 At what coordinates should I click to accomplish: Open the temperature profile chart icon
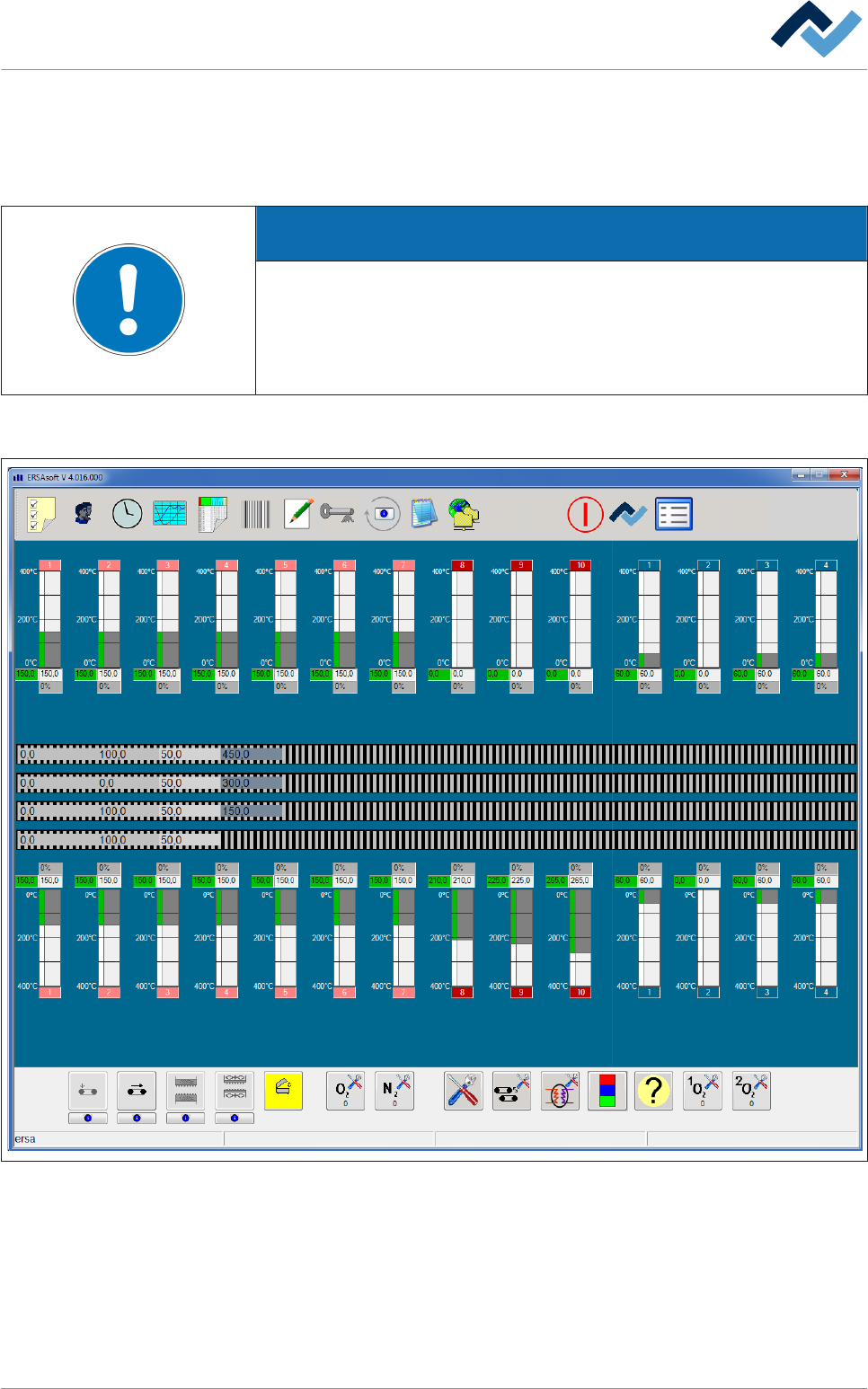coord(170,514)
